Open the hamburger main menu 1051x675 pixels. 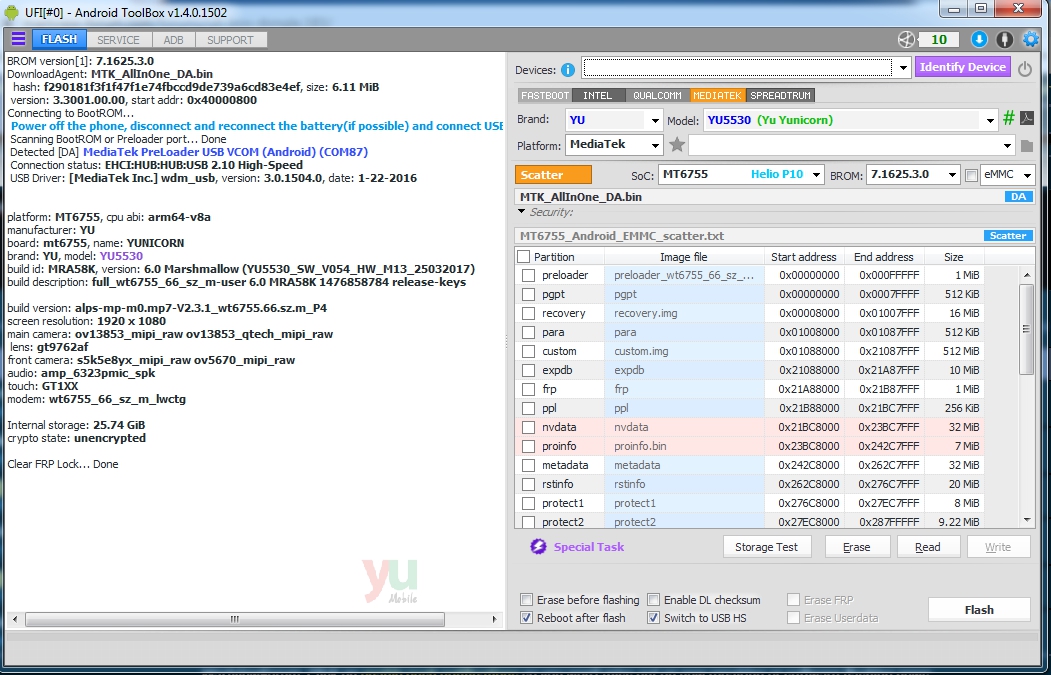pyautogui.click(x=18, y=39)
